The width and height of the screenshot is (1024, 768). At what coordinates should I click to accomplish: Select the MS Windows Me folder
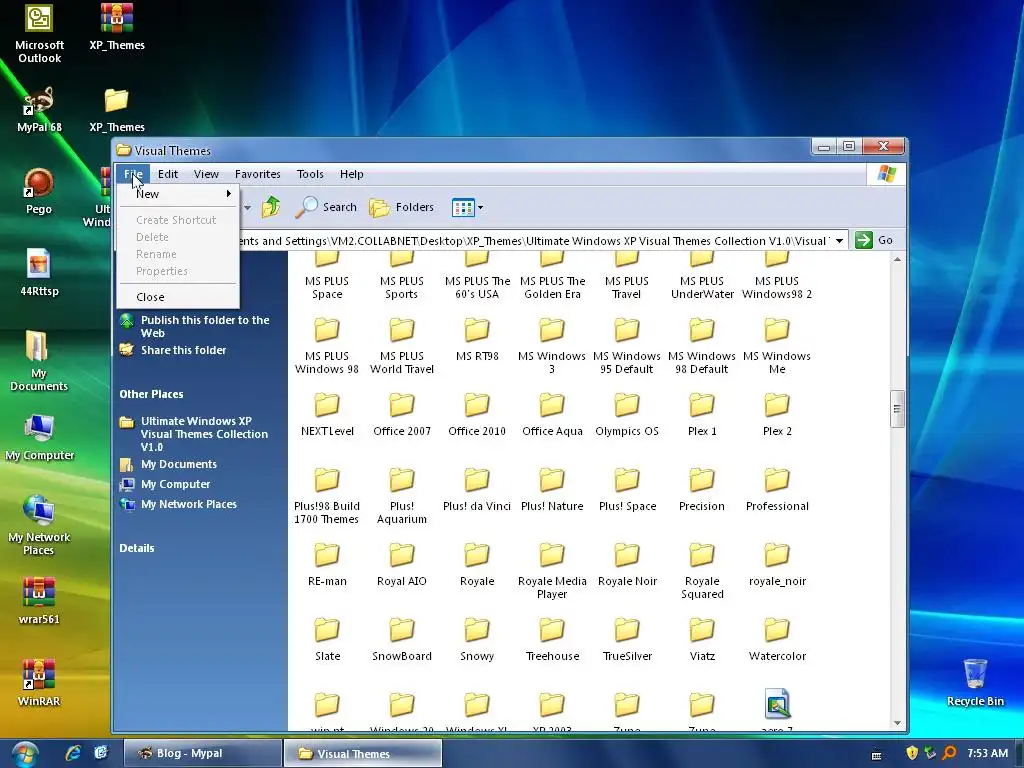click(x=777, y=346)
